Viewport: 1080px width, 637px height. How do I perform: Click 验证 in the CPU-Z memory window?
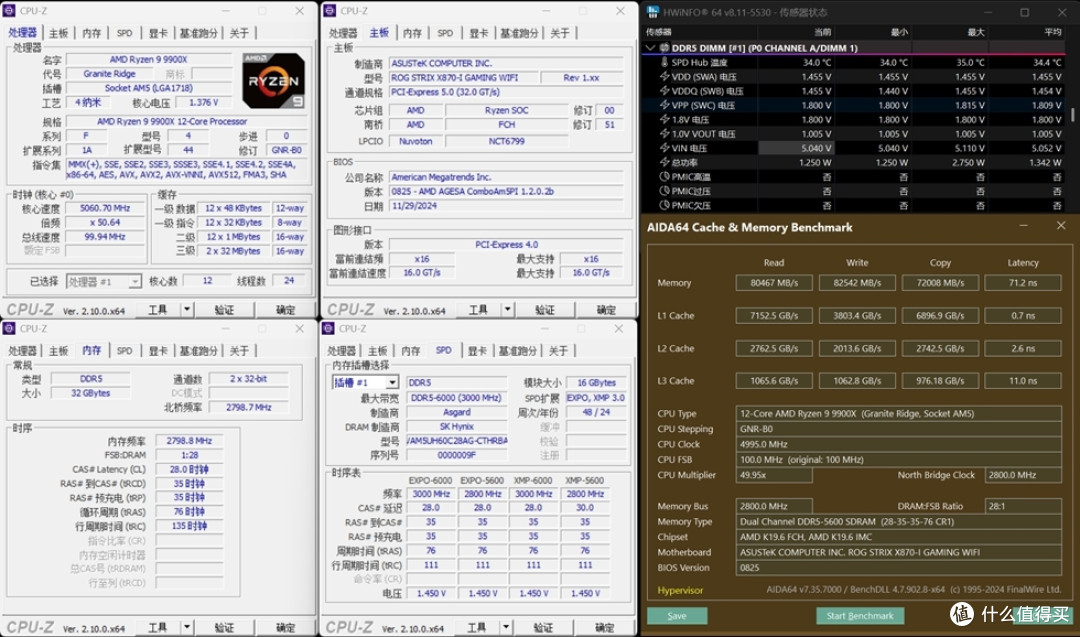(x=224, y=627)
